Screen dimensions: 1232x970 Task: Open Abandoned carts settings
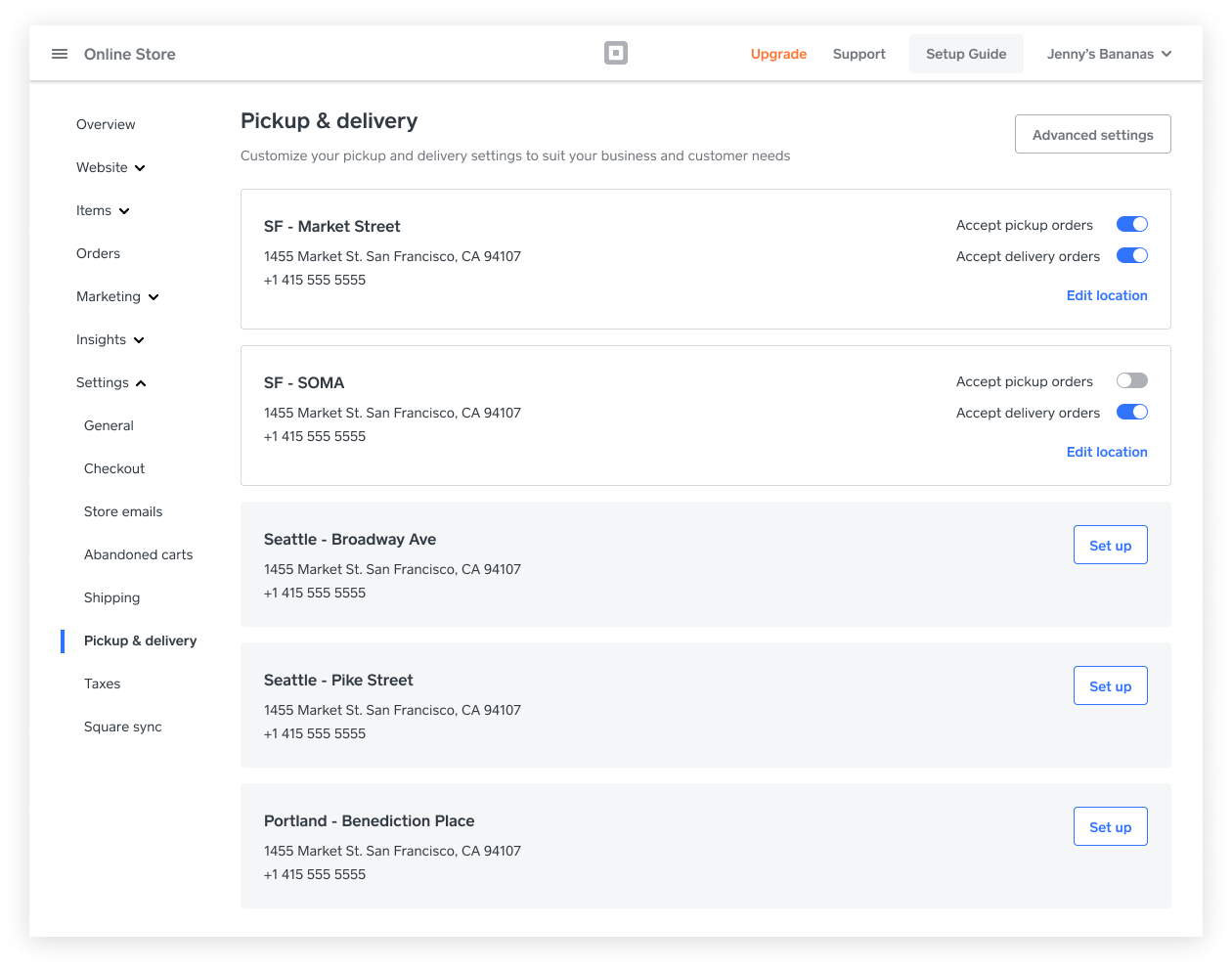[139, 554]
